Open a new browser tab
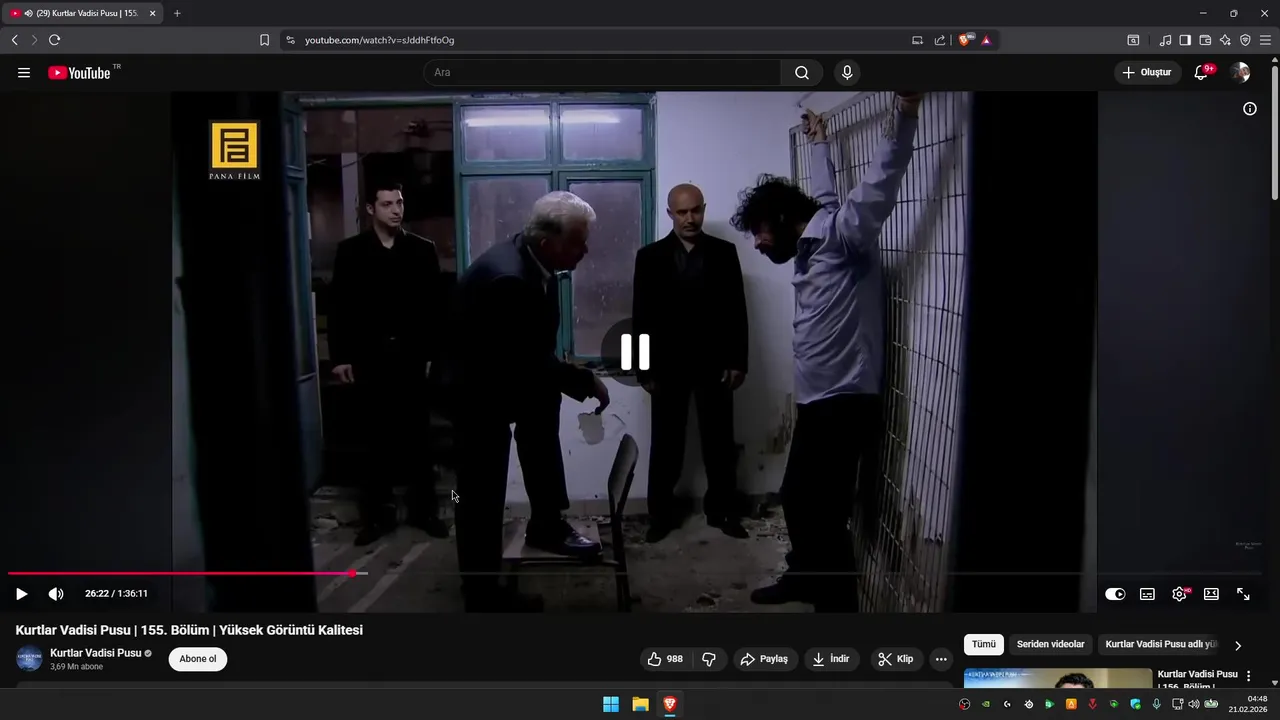 (177, 13)
